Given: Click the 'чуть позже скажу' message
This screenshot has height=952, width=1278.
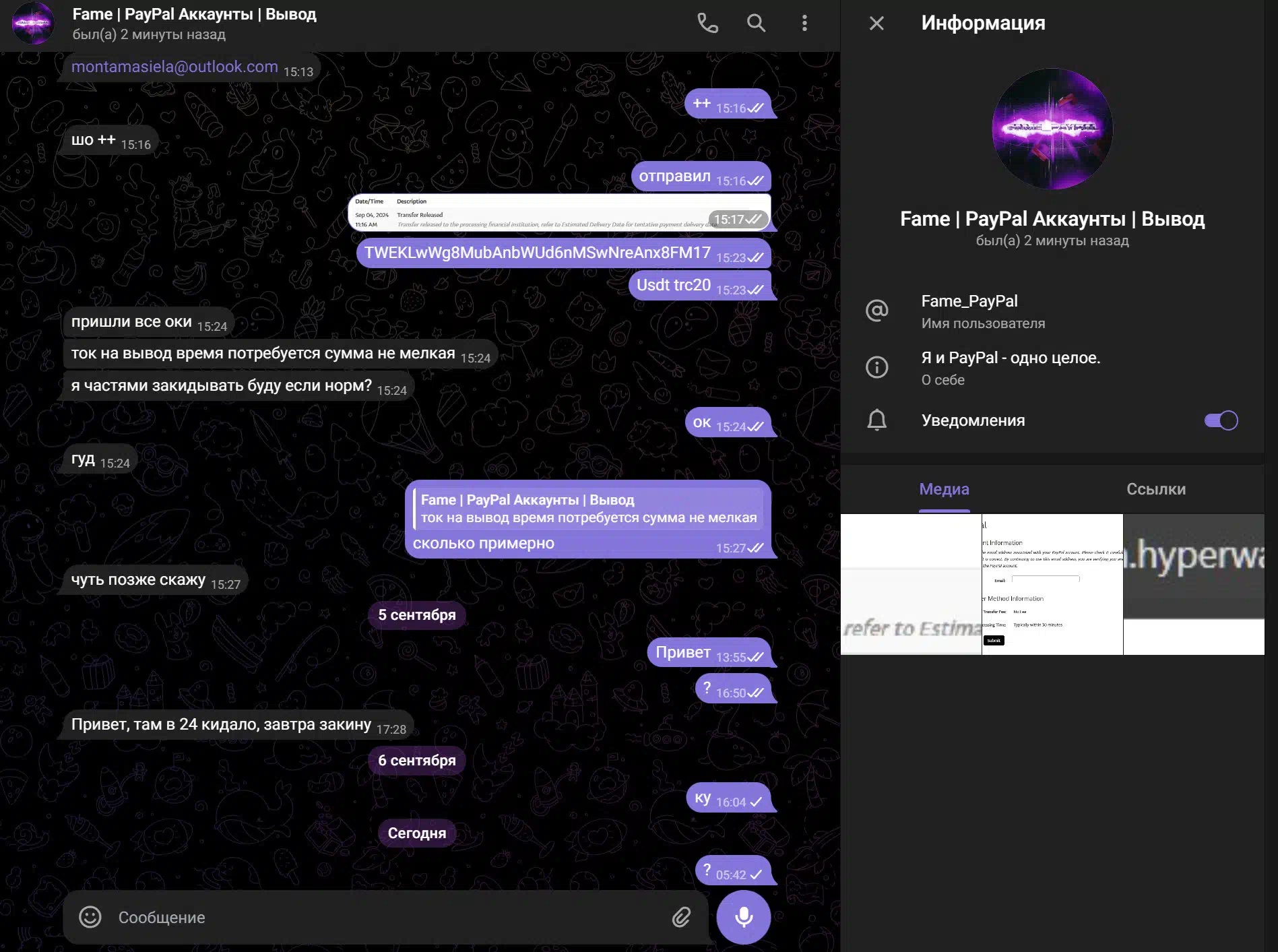Looking at the screenshot, I should click(155, 580).
